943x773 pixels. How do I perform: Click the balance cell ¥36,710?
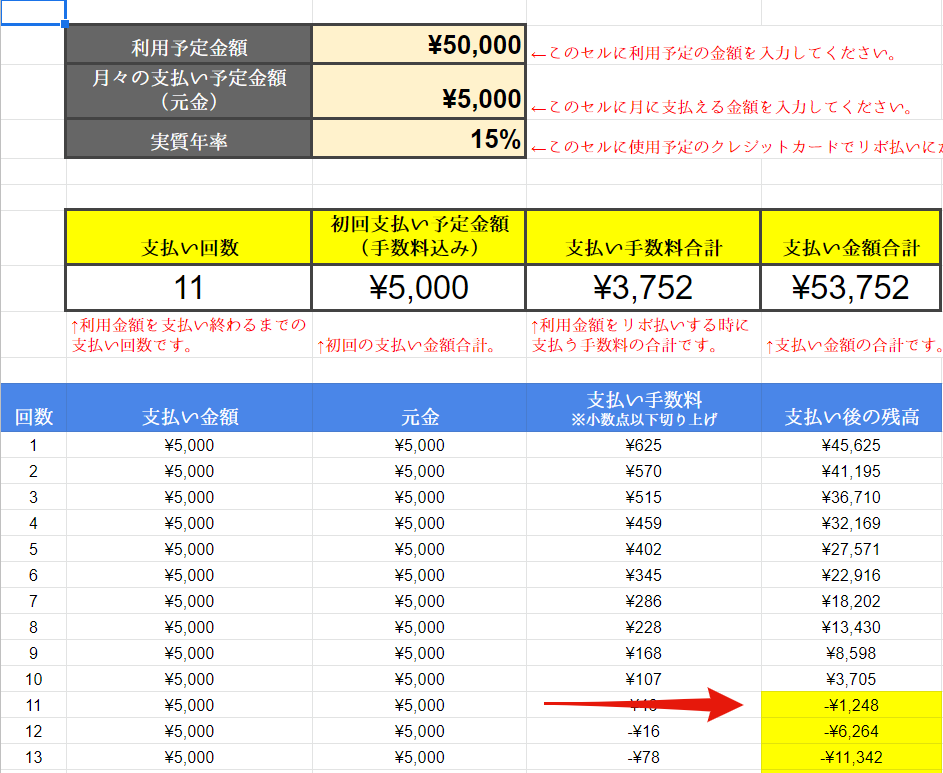coord(851,497)
